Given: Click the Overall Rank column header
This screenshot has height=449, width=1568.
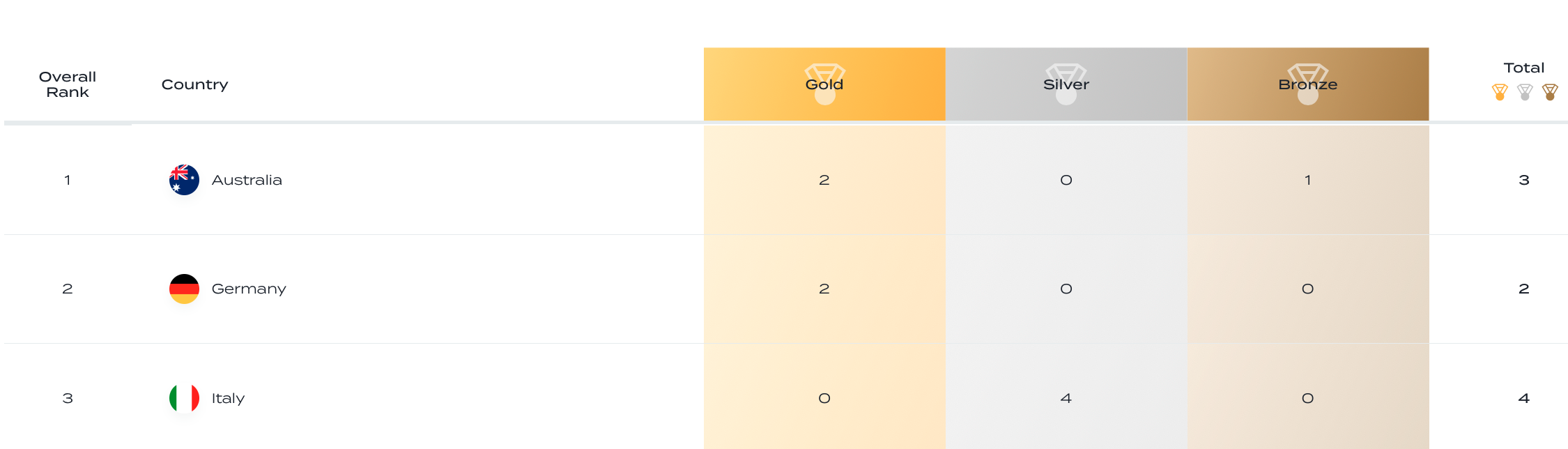Looking at the screenshot, I should click(68, 84).
